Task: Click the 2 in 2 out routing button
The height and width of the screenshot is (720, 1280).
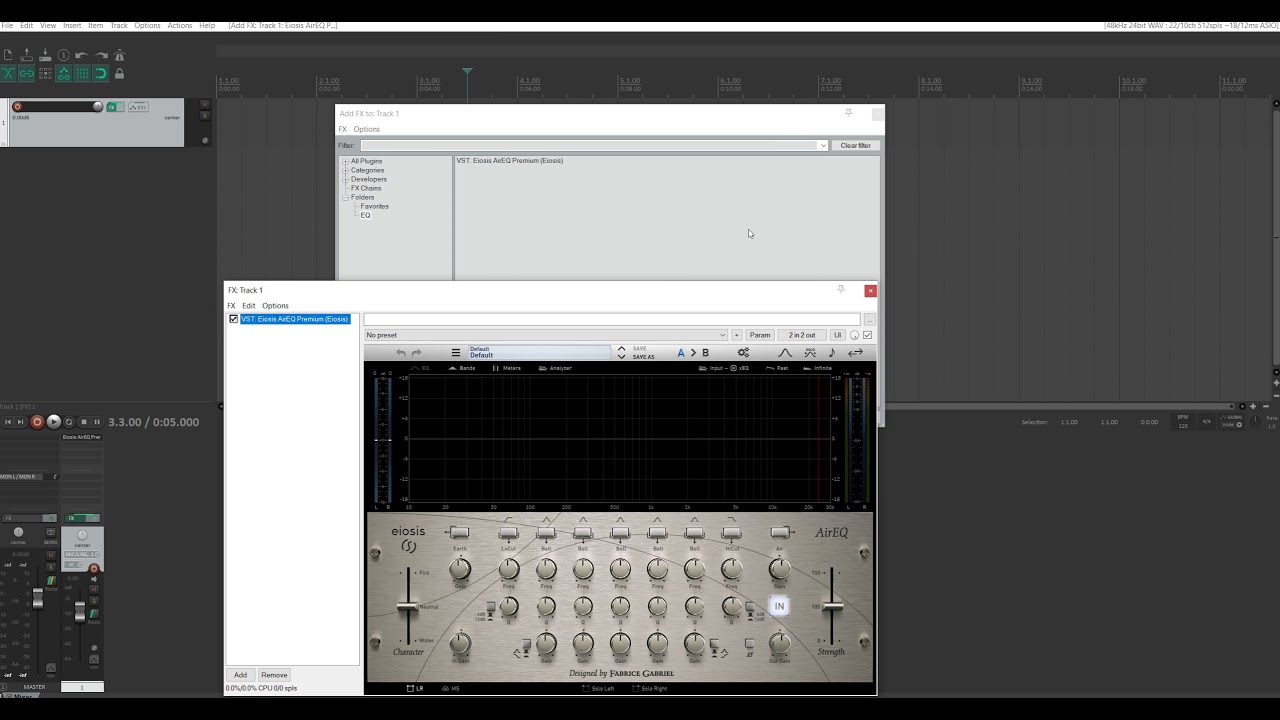Action: 802,335
